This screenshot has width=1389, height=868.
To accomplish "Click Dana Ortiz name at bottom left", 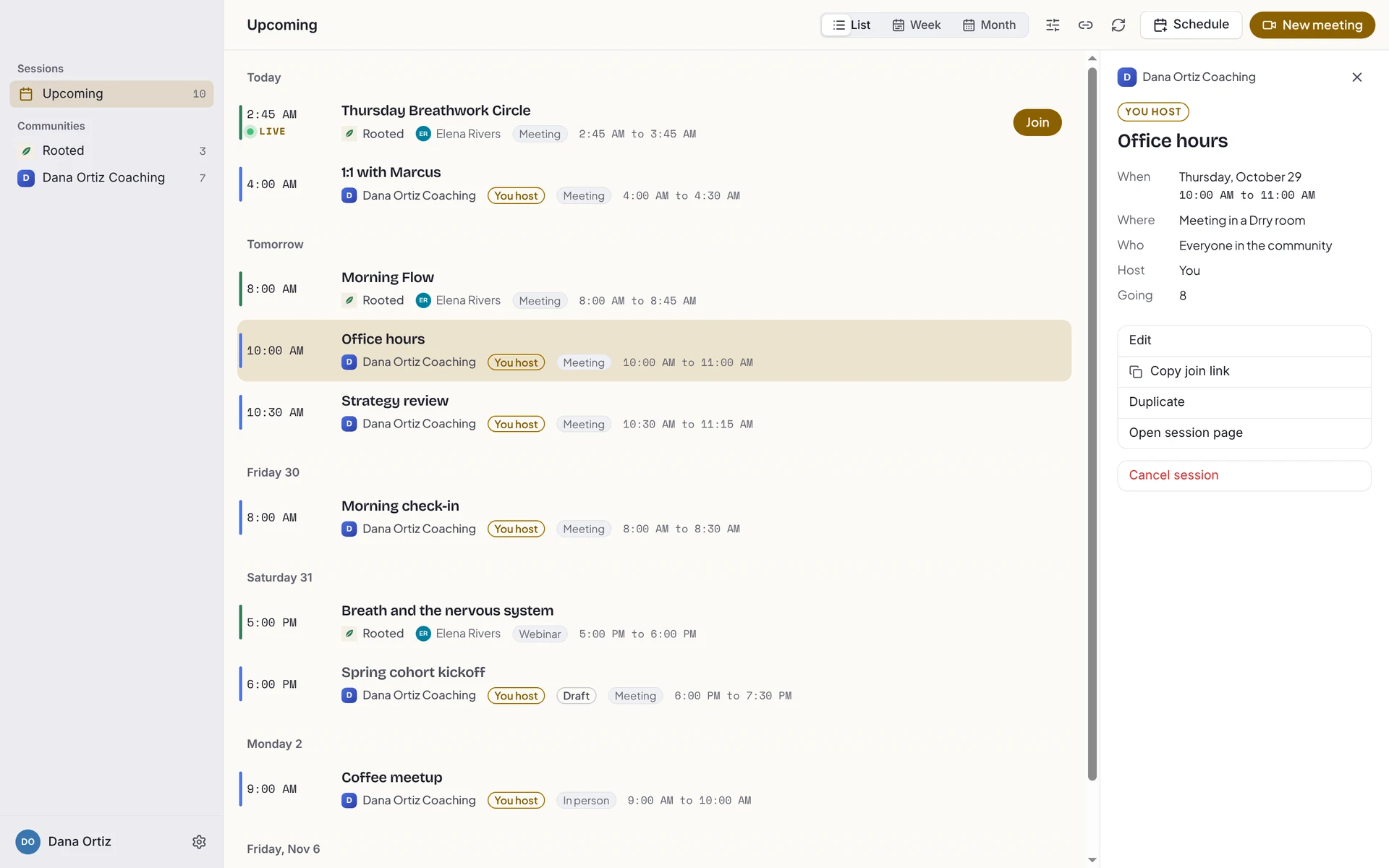I will [80, 842].
